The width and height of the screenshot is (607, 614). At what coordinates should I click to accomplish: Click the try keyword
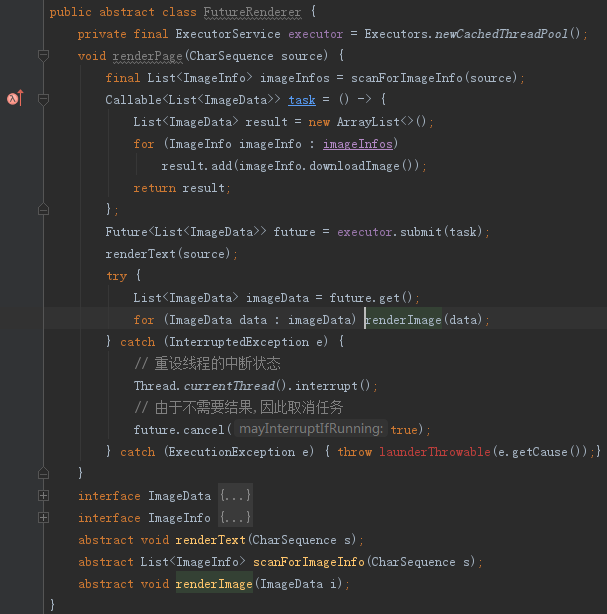click(x=117, y=276)
